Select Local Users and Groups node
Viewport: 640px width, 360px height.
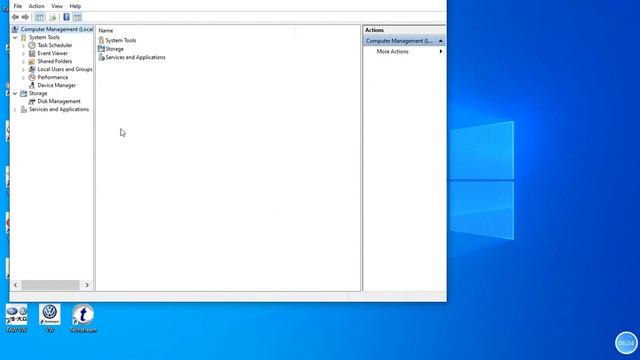coord(65,69)
